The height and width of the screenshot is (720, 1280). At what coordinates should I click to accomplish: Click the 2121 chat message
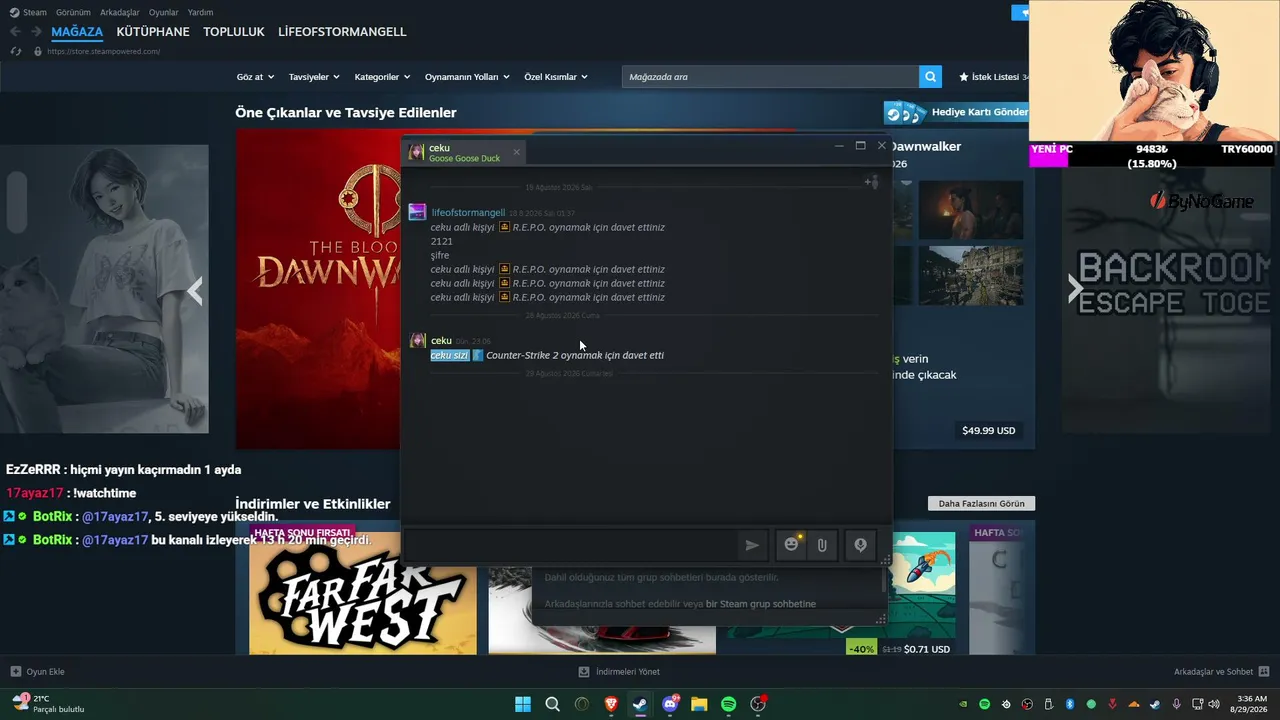[442, 241]
